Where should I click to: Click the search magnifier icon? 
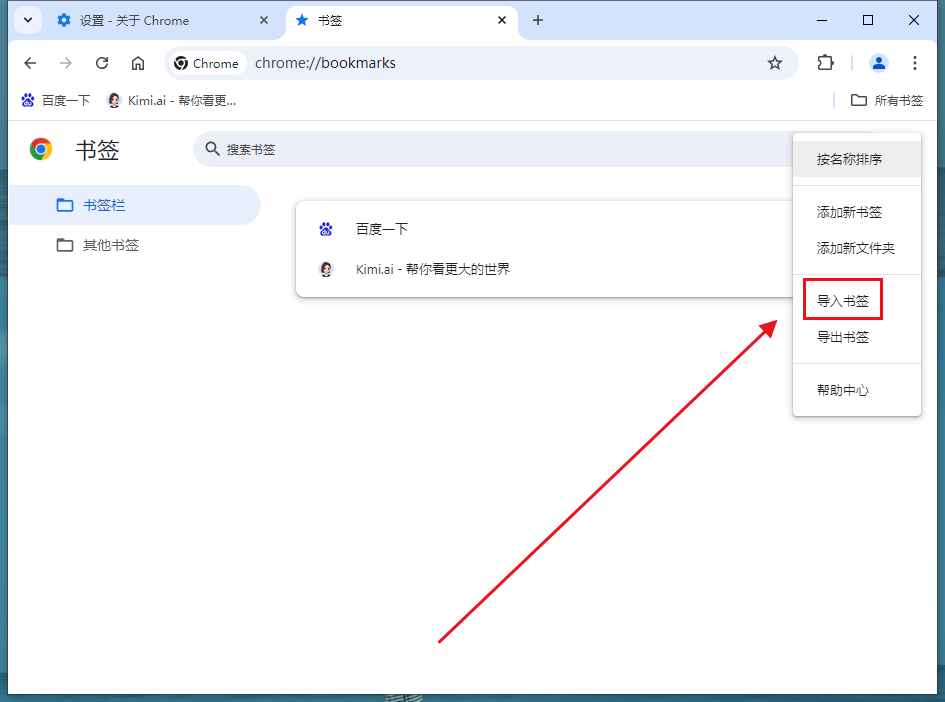click(212, 149)
